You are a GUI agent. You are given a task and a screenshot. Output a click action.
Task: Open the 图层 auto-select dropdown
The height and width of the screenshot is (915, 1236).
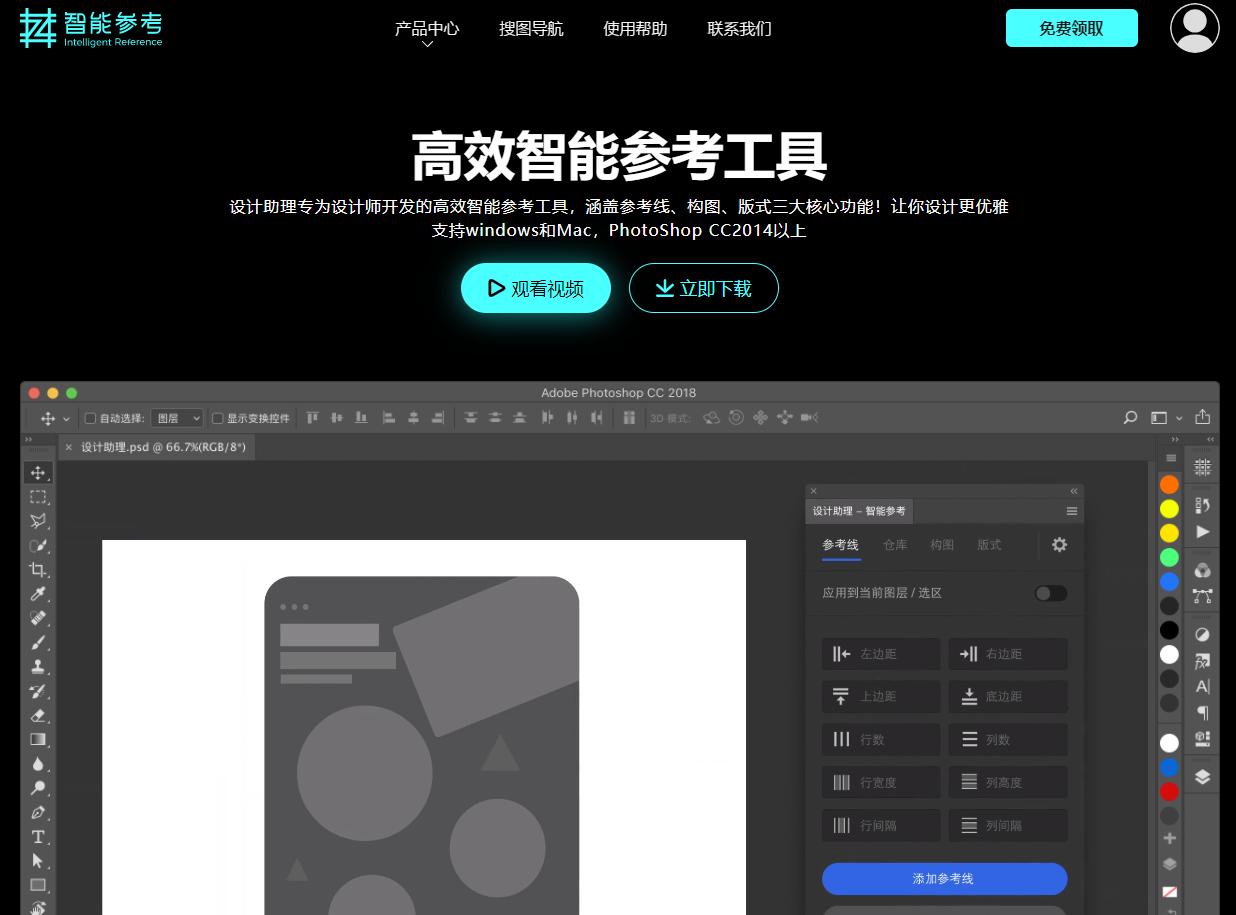[x=177, y=418]
